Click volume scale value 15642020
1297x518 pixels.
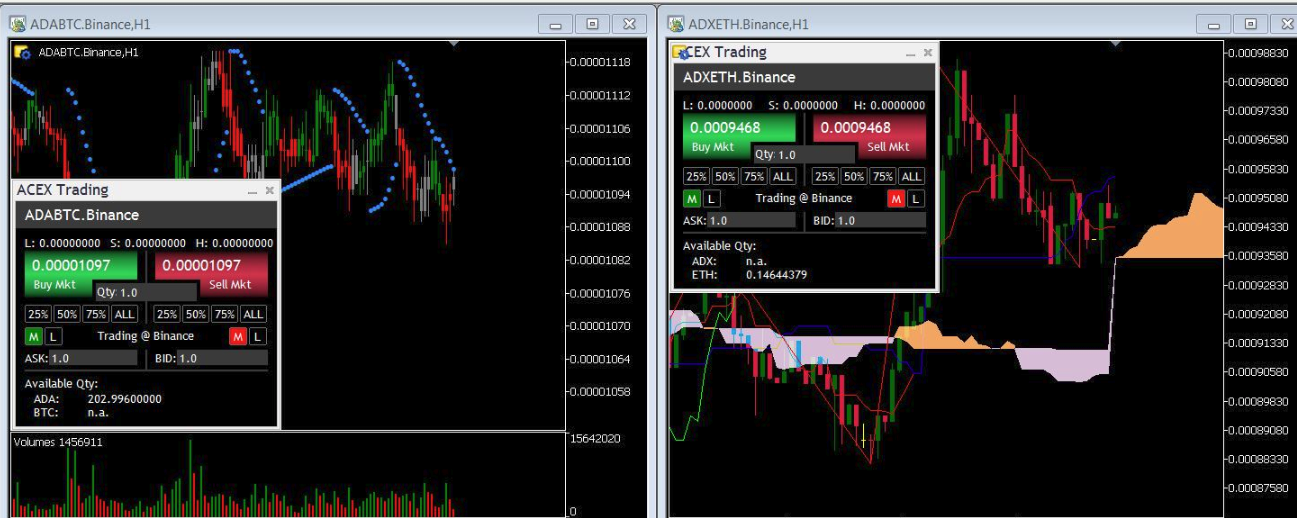click(x=595, y=439)
